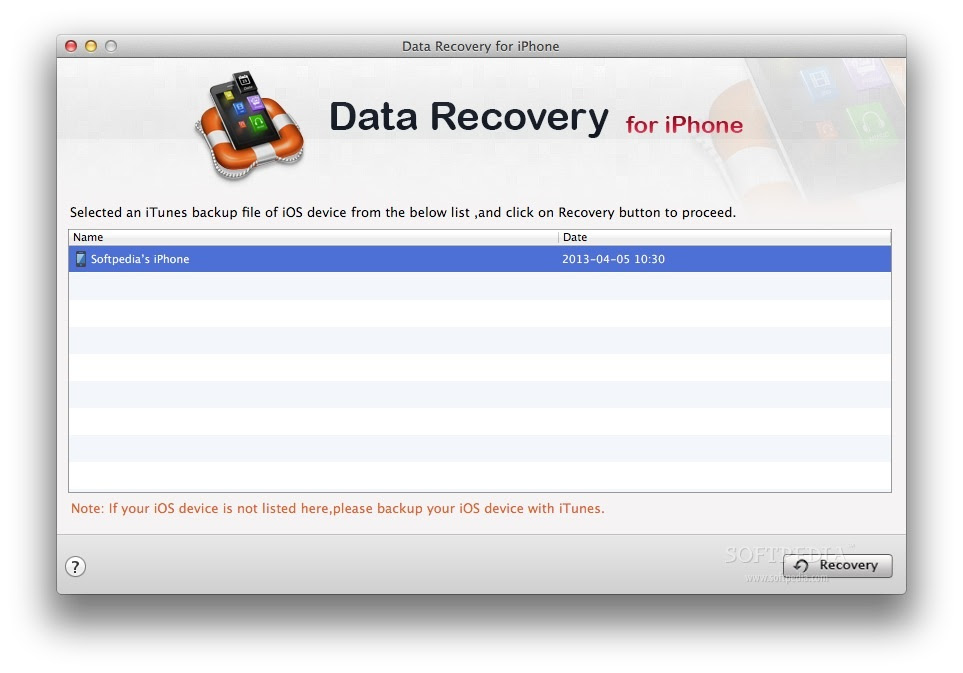Click the gray zoom window button
963x673 pixels.
111,46
